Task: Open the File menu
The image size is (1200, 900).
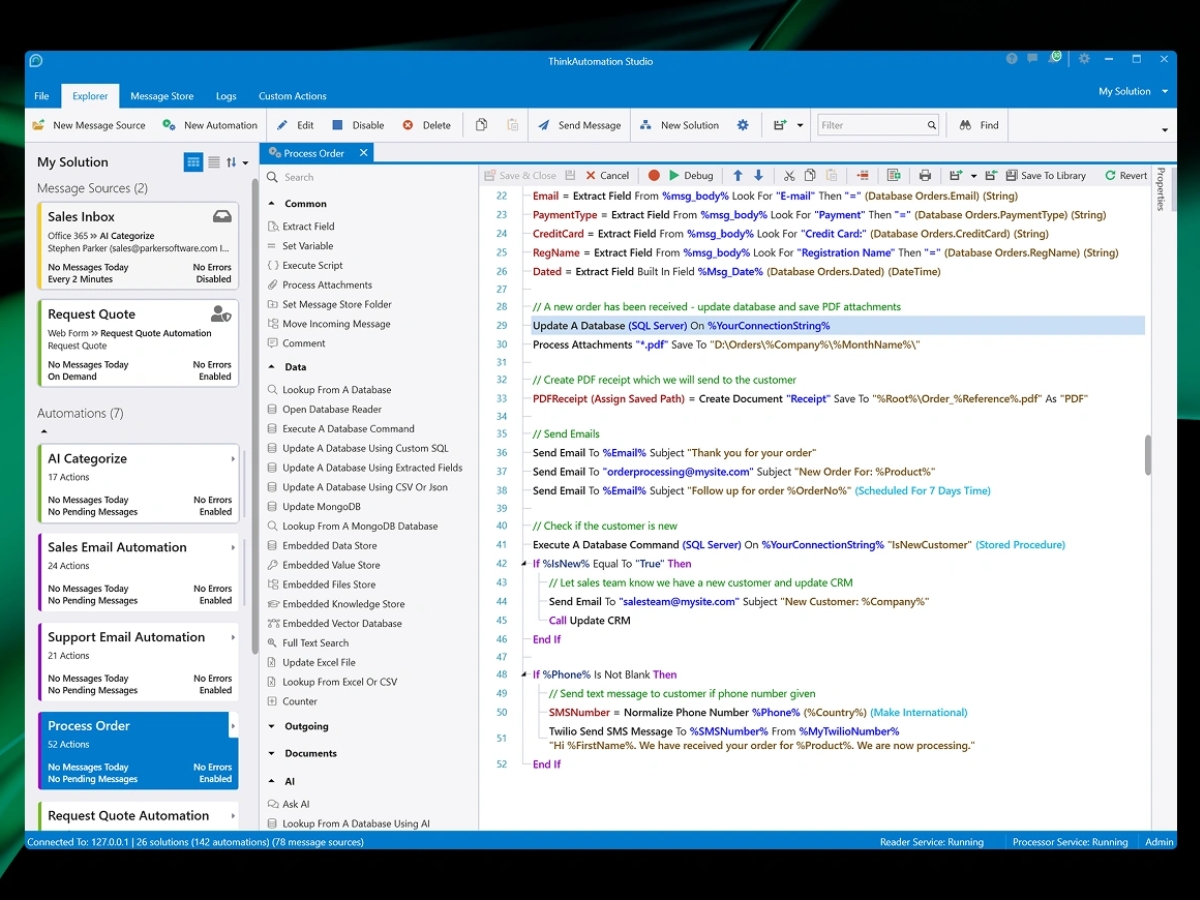Action: pos(42,96)
